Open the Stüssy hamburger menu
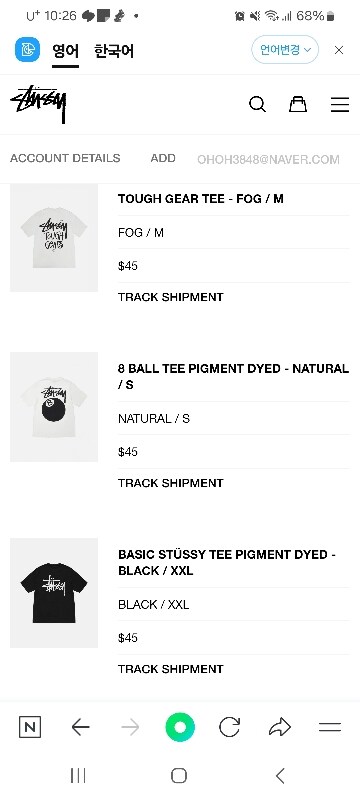 340,105
